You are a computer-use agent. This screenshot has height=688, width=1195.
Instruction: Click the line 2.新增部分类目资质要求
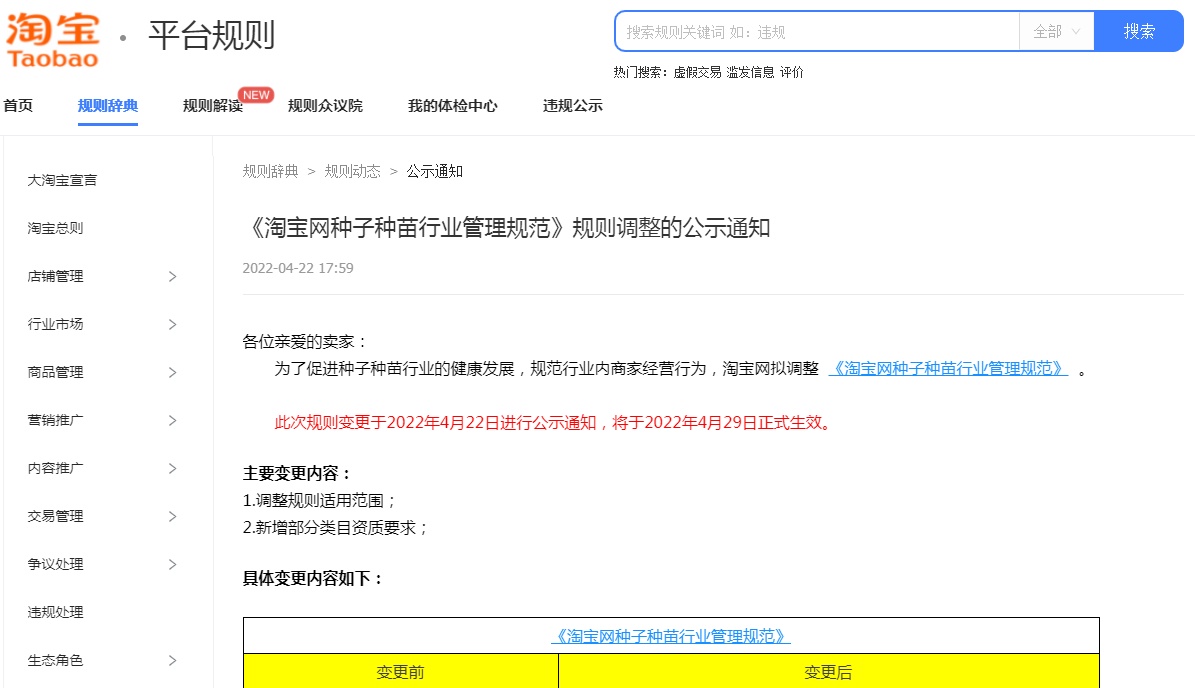(x=335, y=528)
